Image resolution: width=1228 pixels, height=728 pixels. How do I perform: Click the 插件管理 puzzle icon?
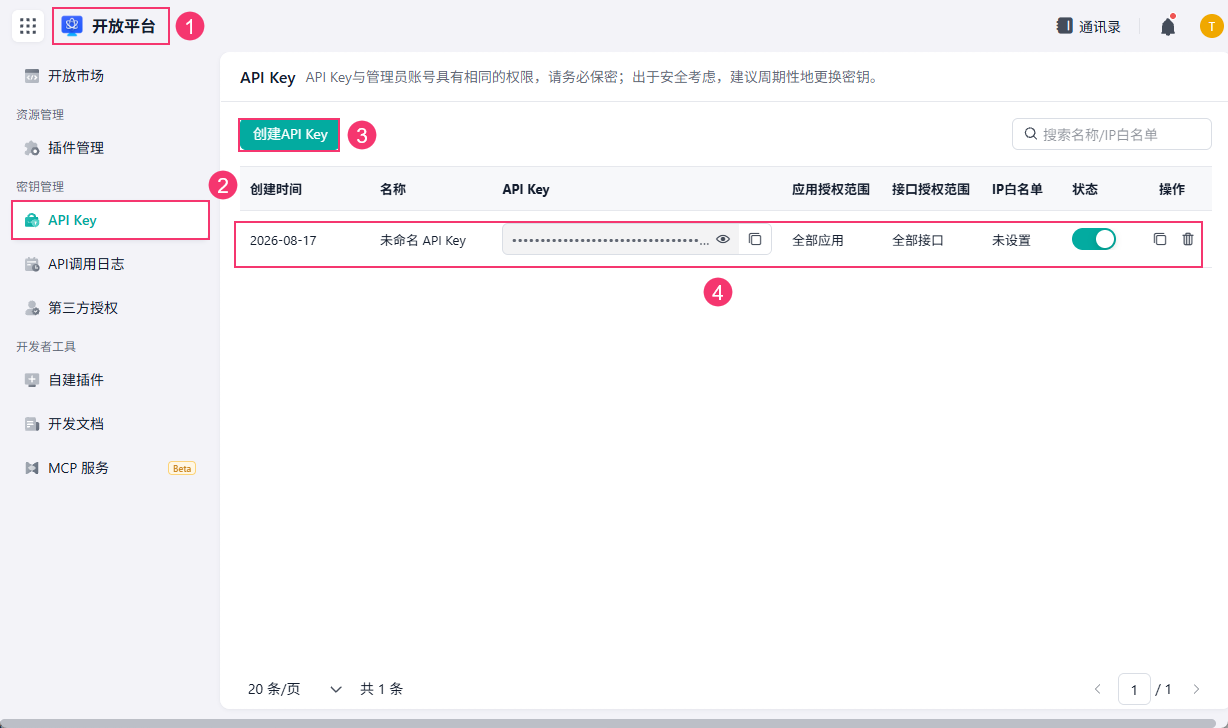point(32,148)
